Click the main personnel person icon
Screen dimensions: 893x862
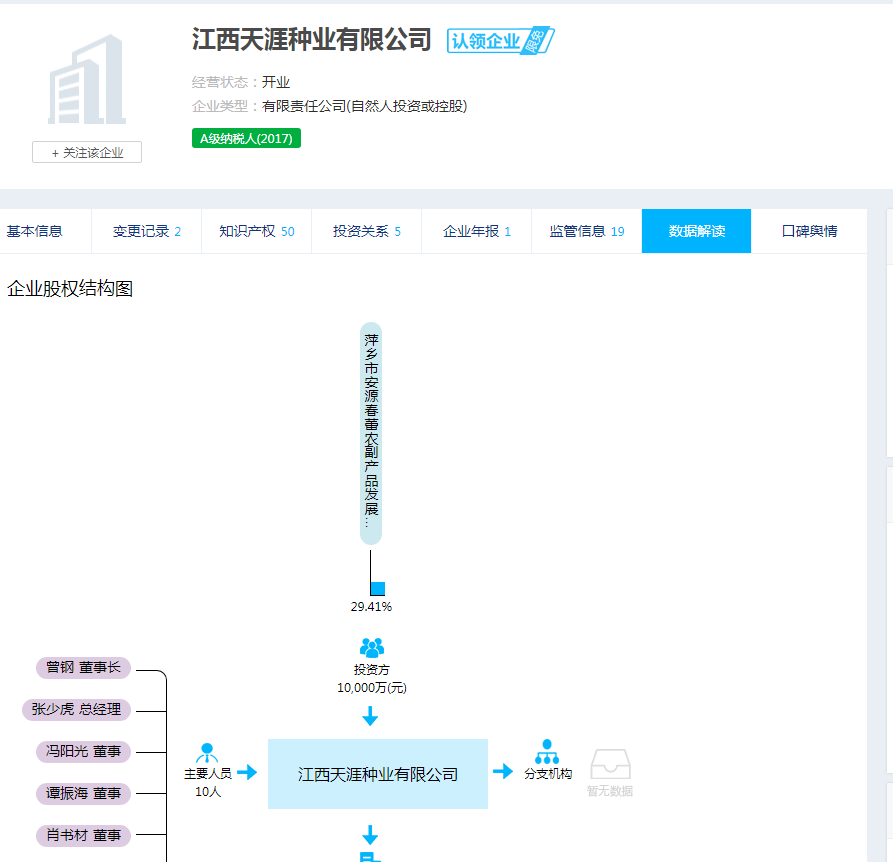tap(208, 752)
